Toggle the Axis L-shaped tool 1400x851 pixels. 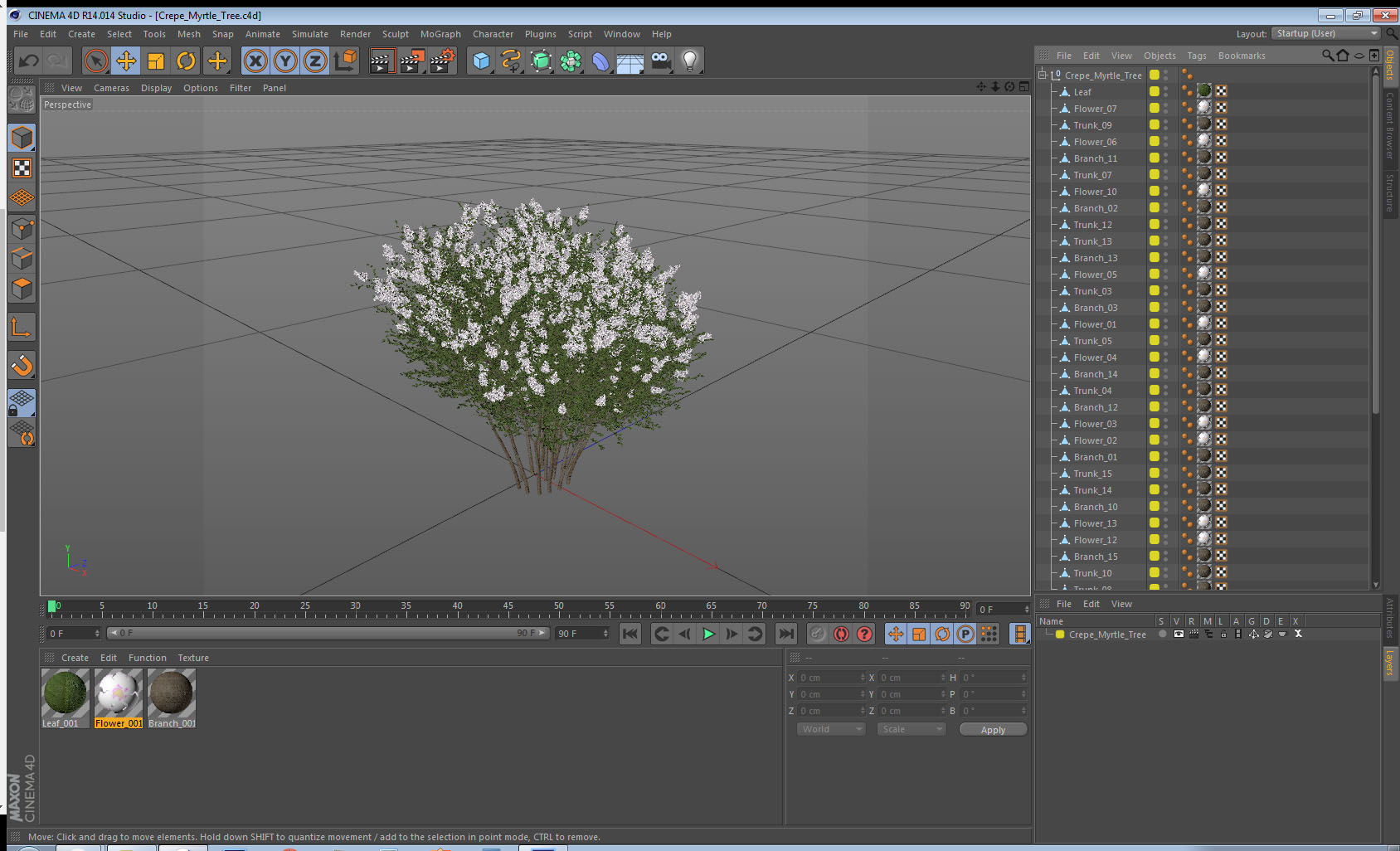tap(22, 328)
